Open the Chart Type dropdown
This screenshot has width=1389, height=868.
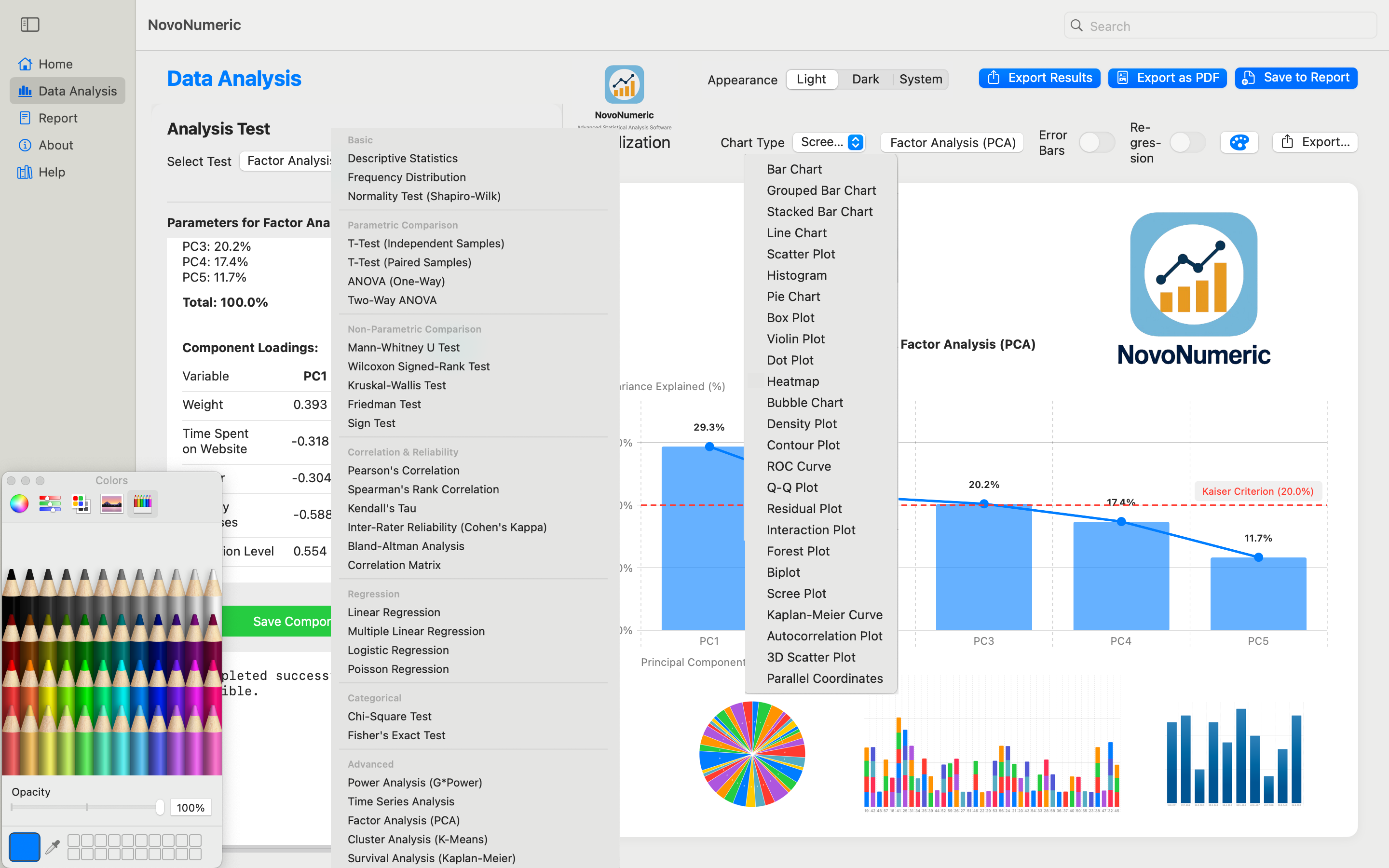coord(829,142)
